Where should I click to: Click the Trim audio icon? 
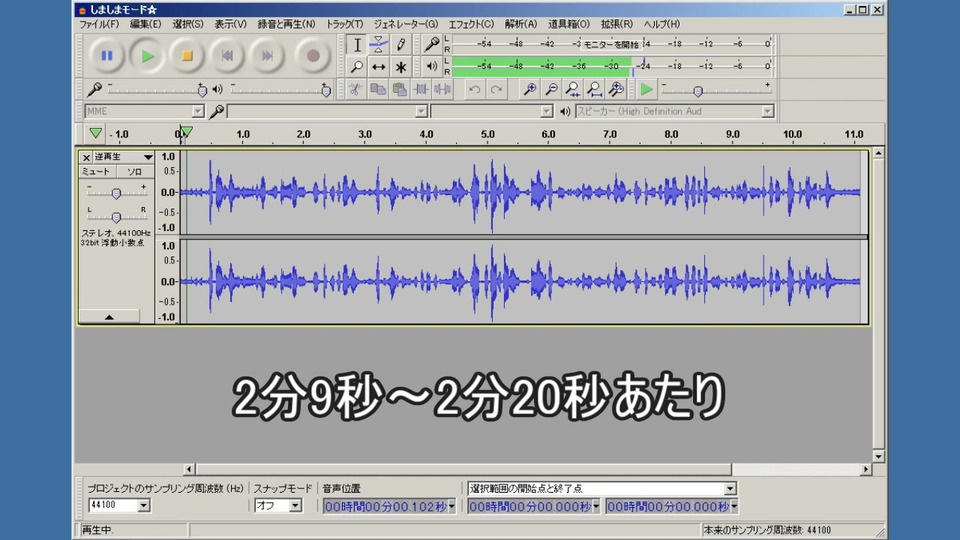[421, 89]
